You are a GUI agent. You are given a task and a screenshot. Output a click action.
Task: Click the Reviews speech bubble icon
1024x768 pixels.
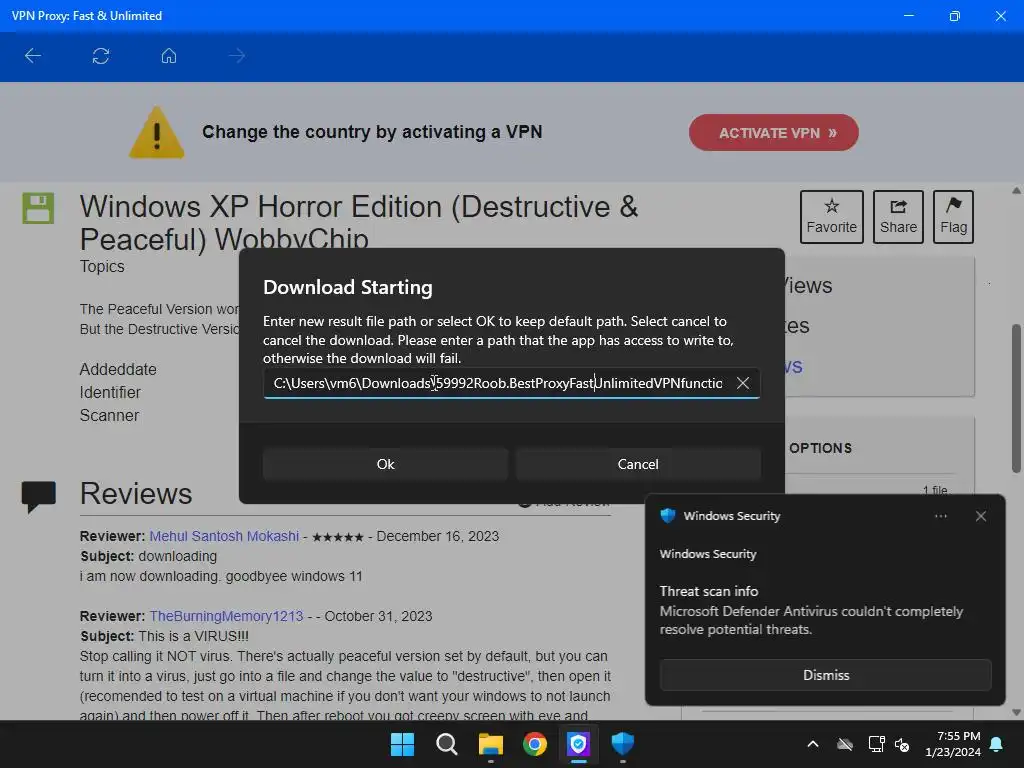tap(39, 496)
